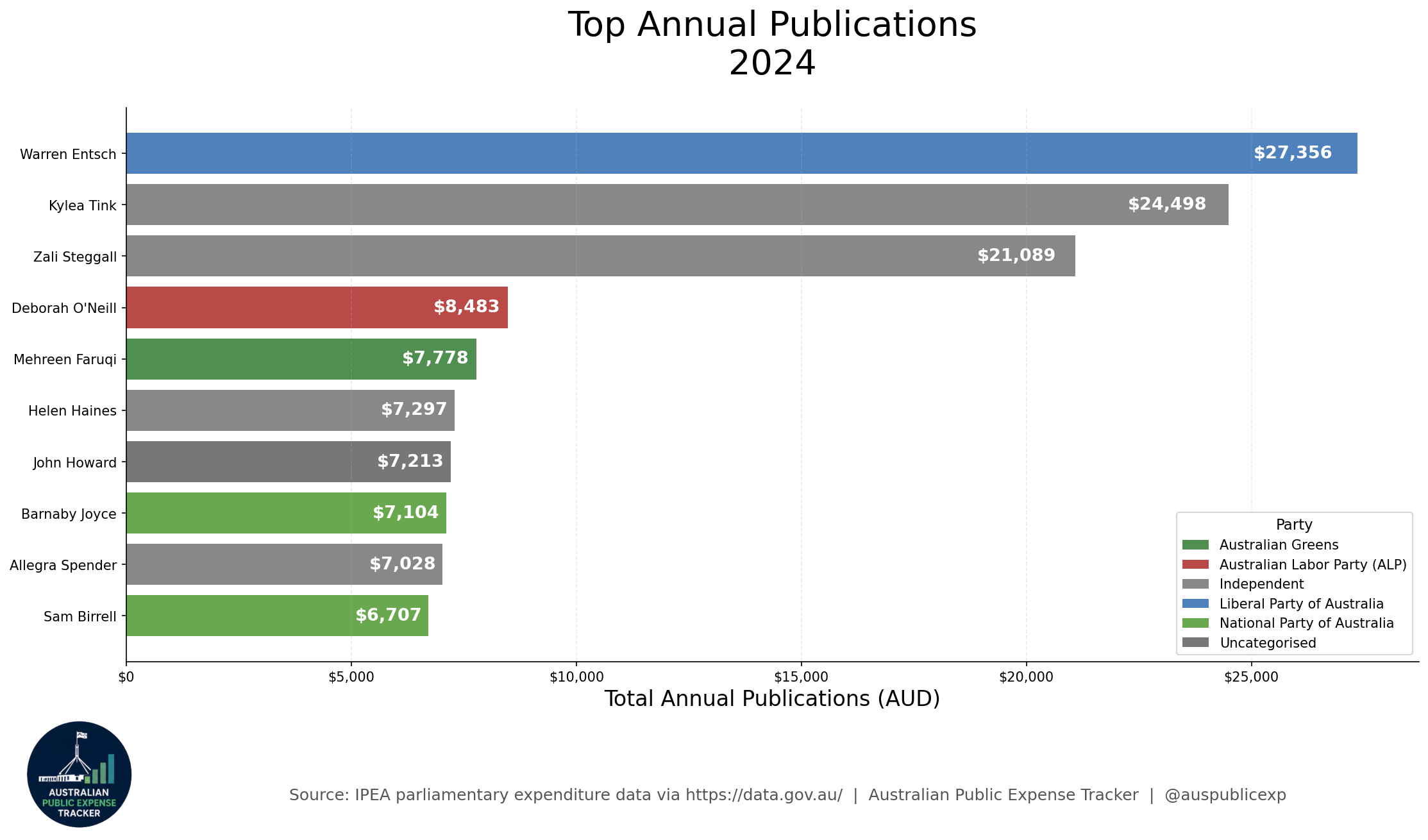Select the "Sam Birrell" axis label
The height and width of the screenshot is (840, 1428).
click(80, 617)
